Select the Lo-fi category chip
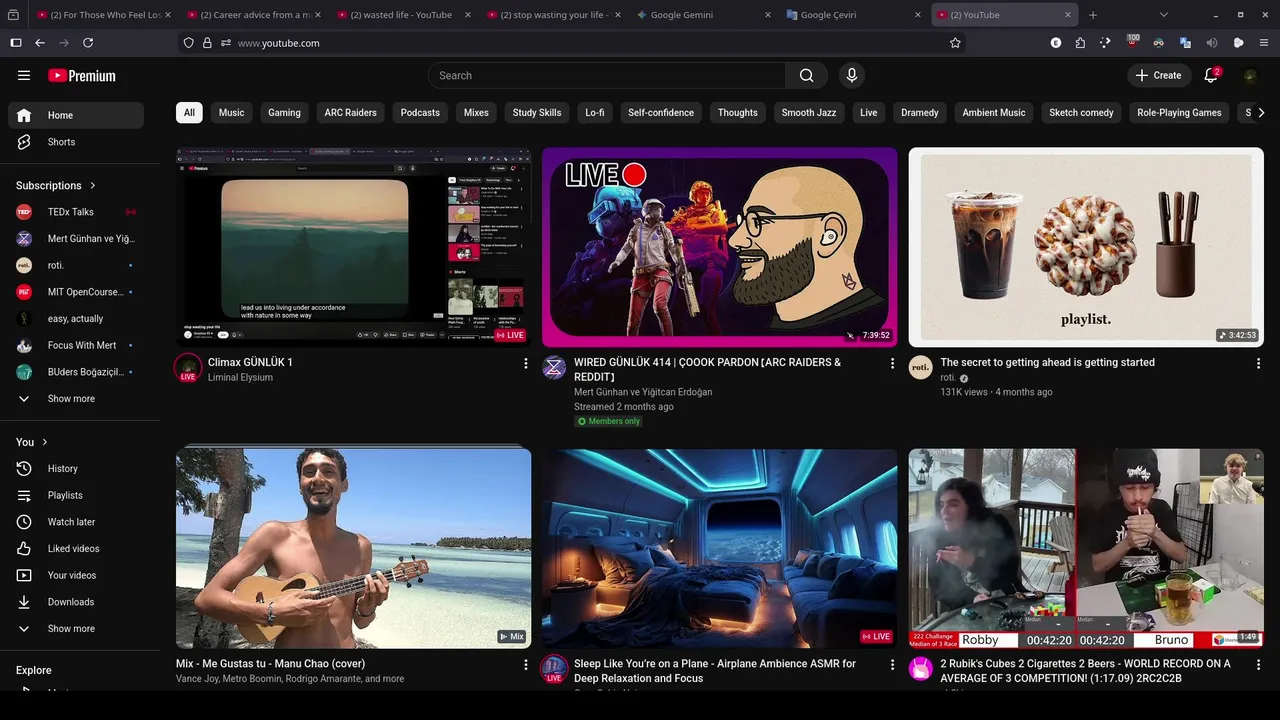 pos(595,113)
